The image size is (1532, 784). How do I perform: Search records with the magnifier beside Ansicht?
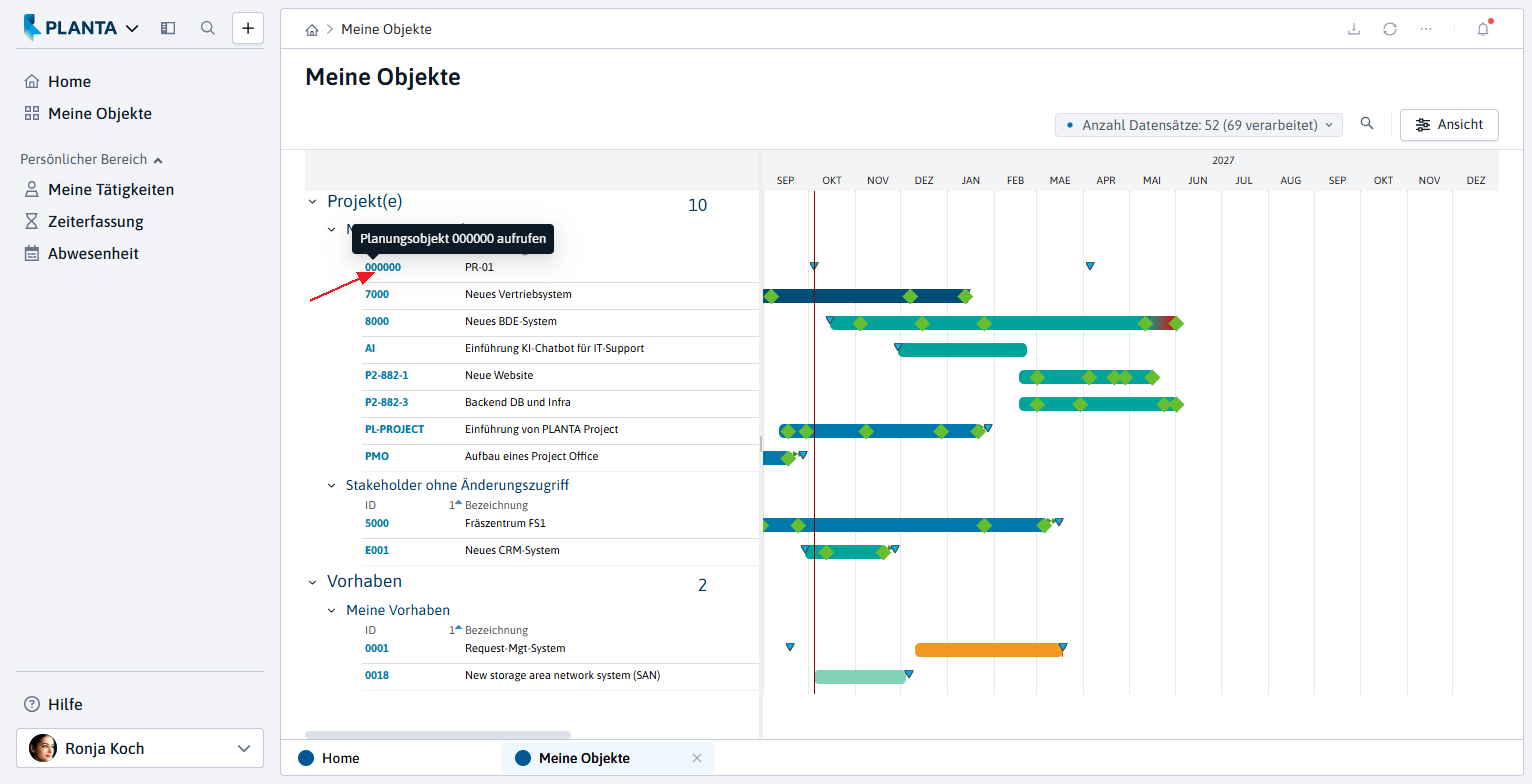coord(1367,124)
